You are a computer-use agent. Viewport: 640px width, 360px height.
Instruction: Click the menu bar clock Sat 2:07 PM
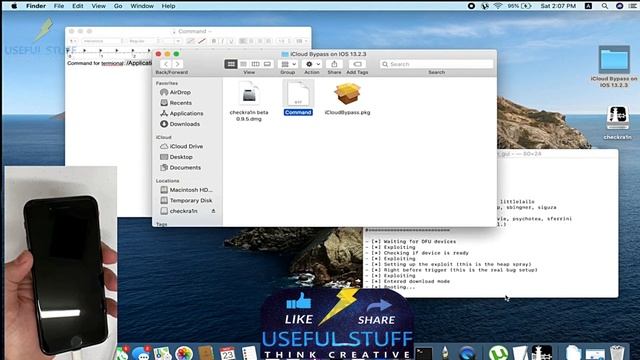point(558,6)
